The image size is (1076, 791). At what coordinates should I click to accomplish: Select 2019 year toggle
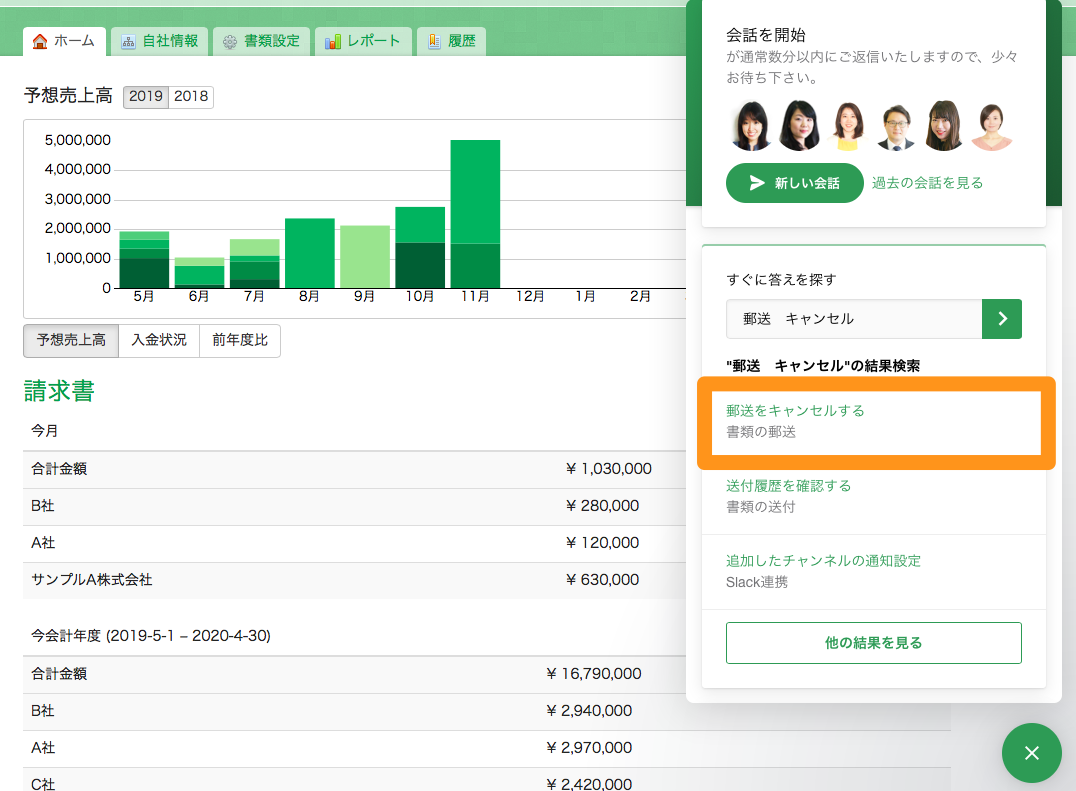[x=146, y=97]
